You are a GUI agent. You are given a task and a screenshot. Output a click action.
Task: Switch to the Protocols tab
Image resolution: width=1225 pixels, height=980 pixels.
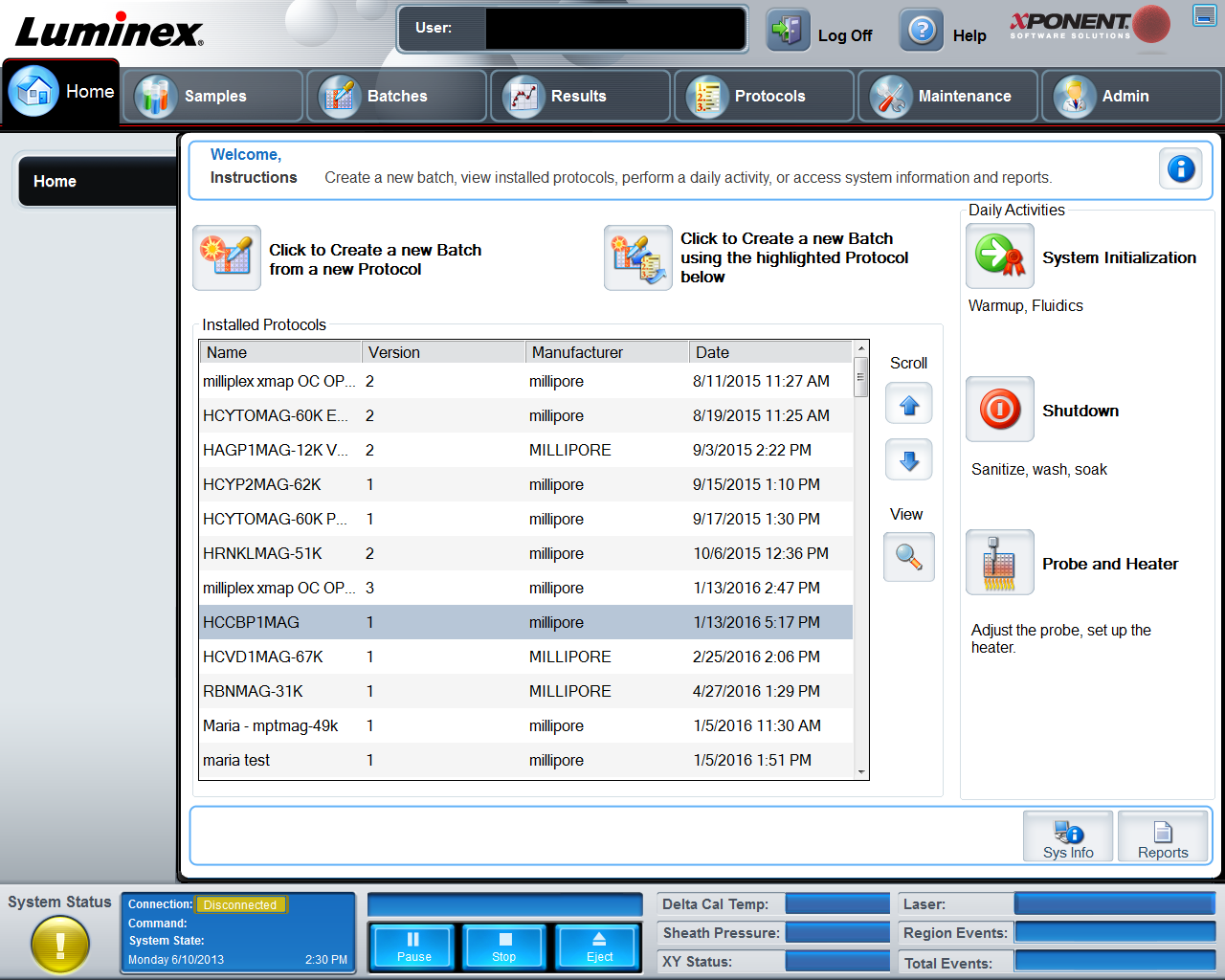(763, 95)
